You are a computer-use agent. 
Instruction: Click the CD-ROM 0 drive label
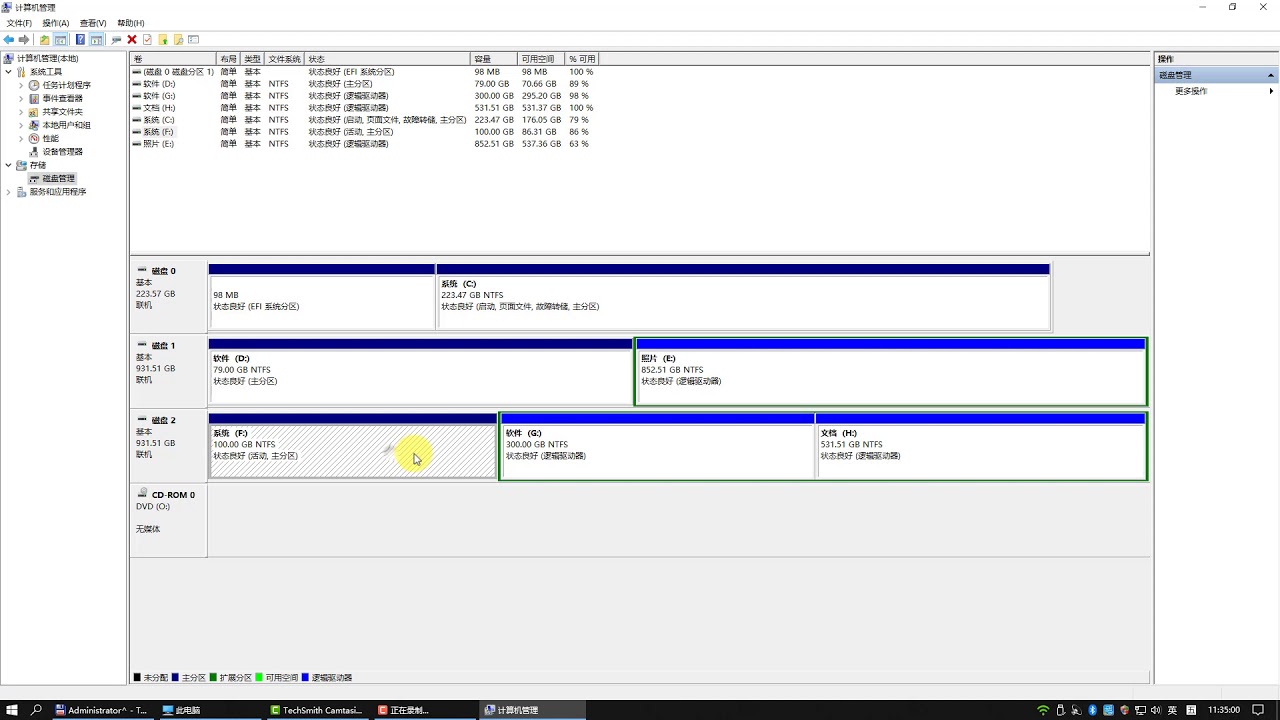168,521
